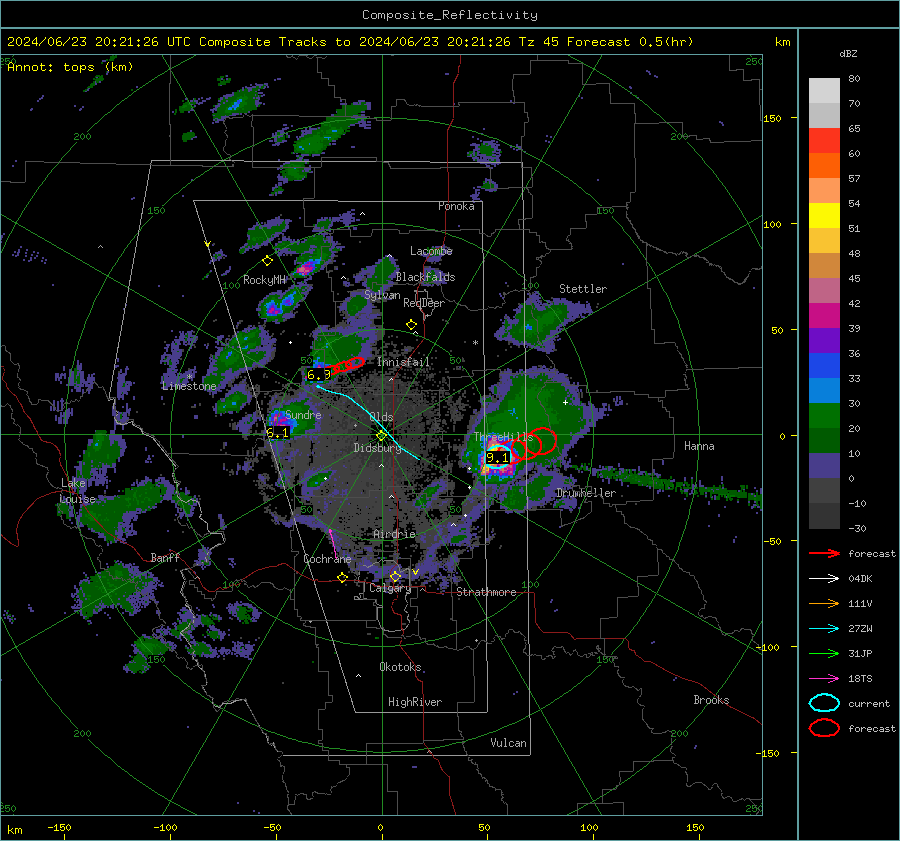
Task: Click the Brooks city label
Action: coord(711,700)
